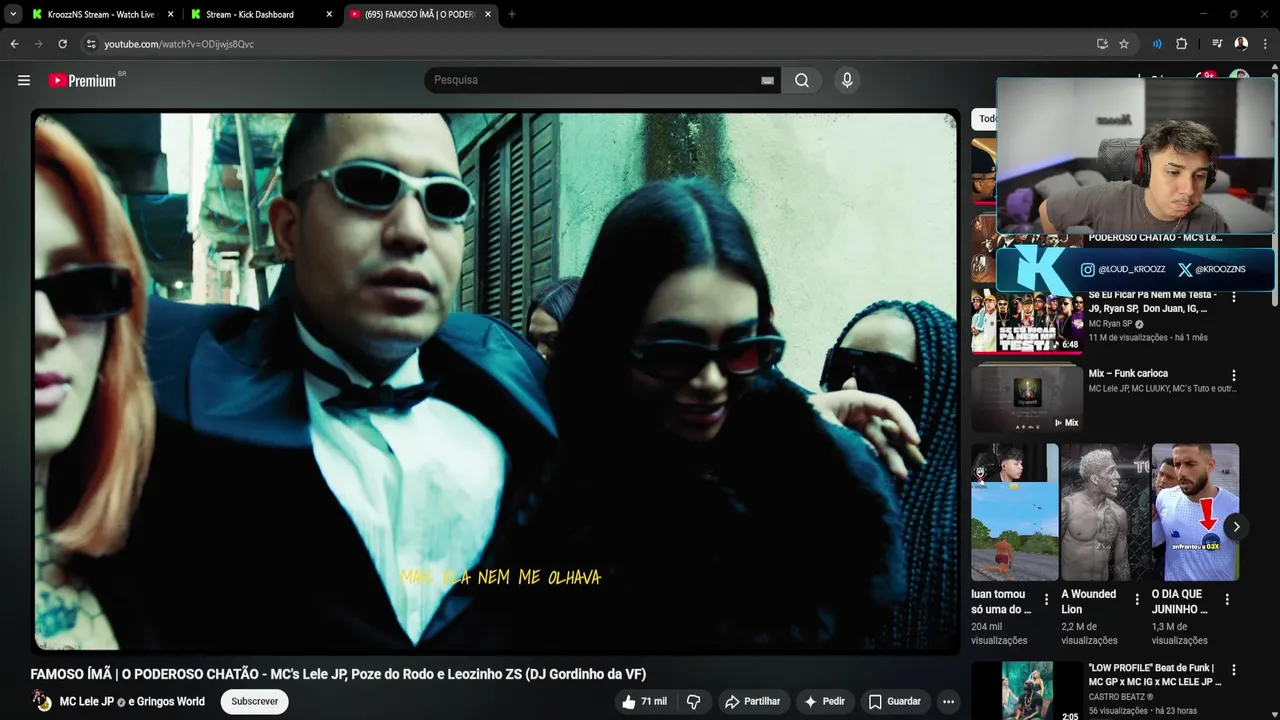
Task: Like the video with thumbs up
Action: [x=643, y=702]
